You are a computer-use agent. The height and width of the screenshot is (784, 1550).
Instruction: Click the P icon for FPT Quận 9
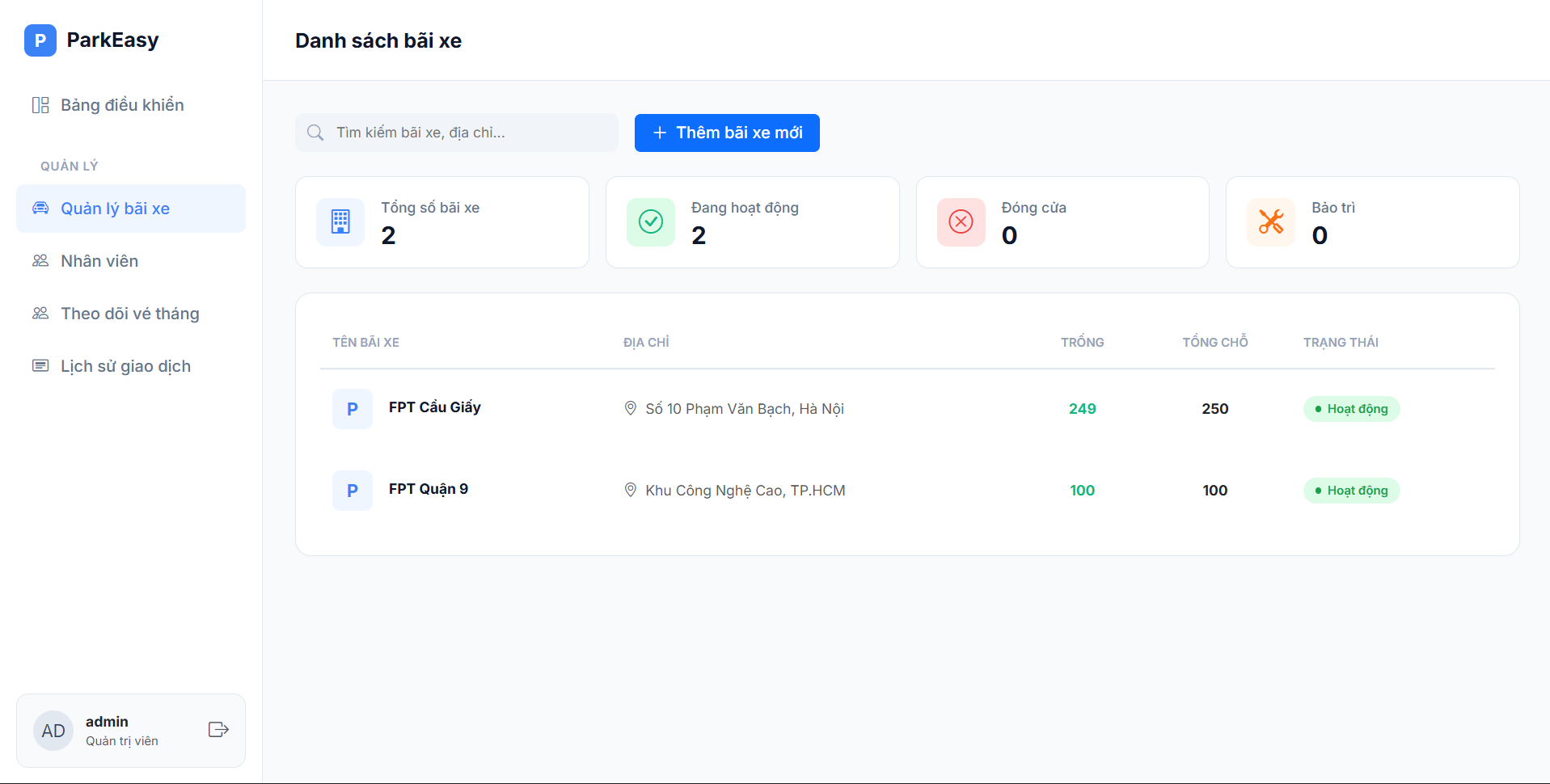tap(352, 491)
